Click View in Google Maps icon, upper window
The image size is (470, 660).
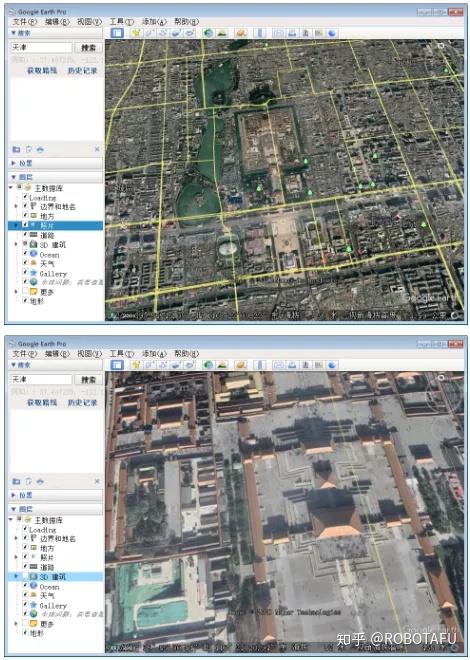click(319, 33)
